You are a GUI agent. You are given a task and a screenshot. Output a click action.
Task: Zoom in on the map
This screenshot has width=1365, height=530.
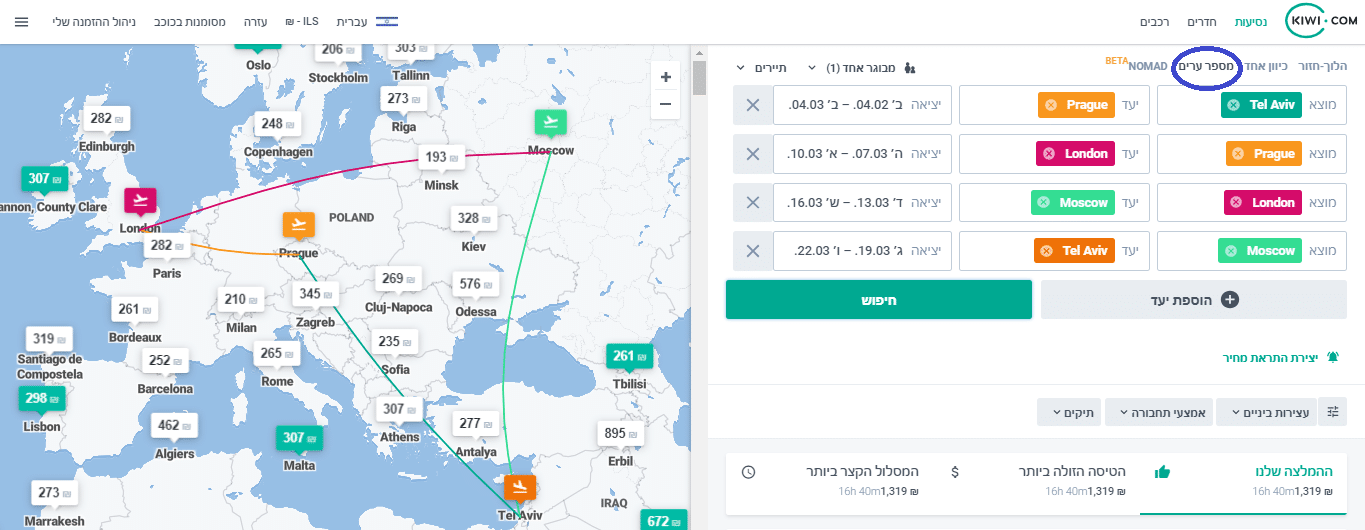(x=665, y=77)
